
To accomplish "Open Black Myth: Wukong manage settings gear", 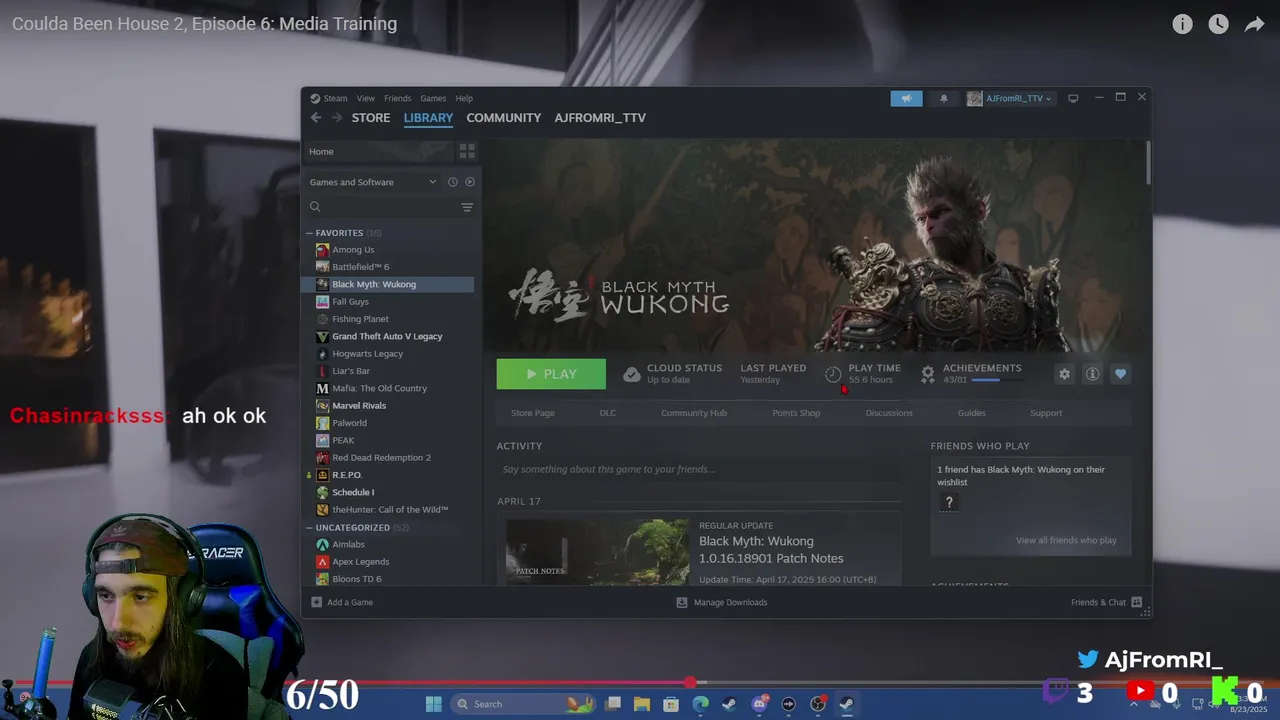I will pos(1064,374).
